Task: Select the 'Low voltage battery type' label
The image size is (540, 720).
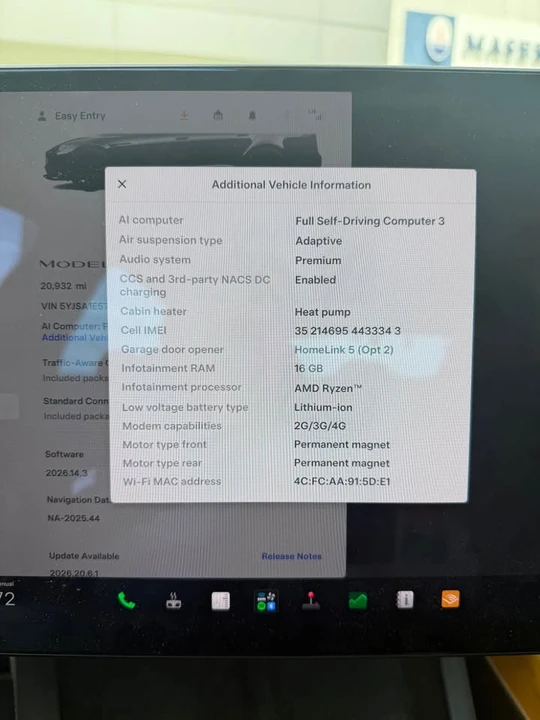Action: point(185,407)
